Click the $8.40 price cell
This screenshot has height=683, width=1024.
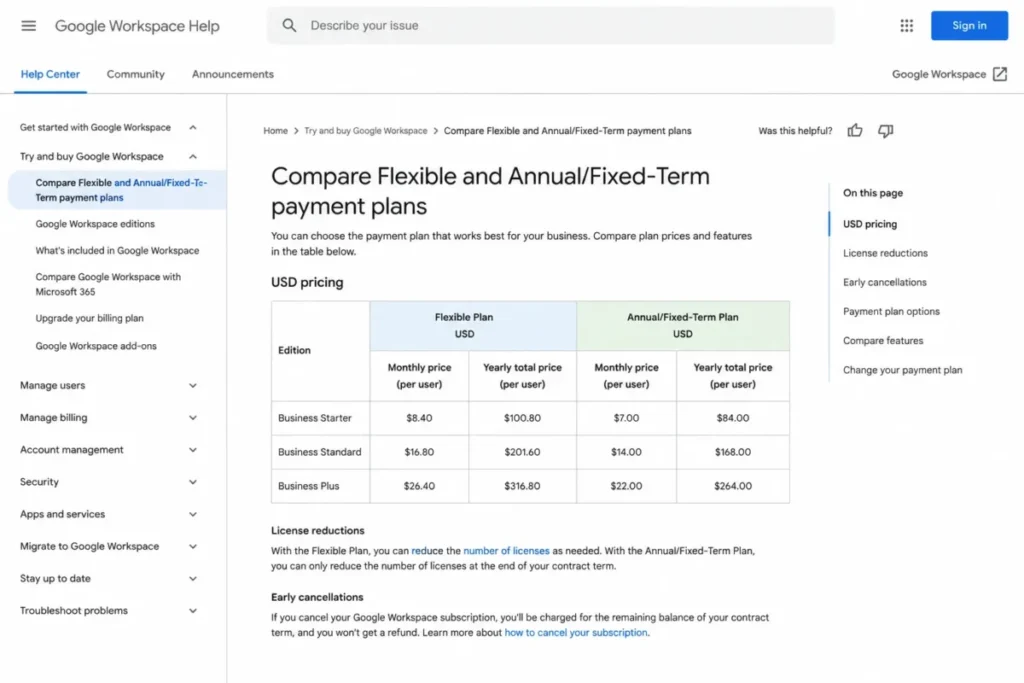click(x=419, y=418)
